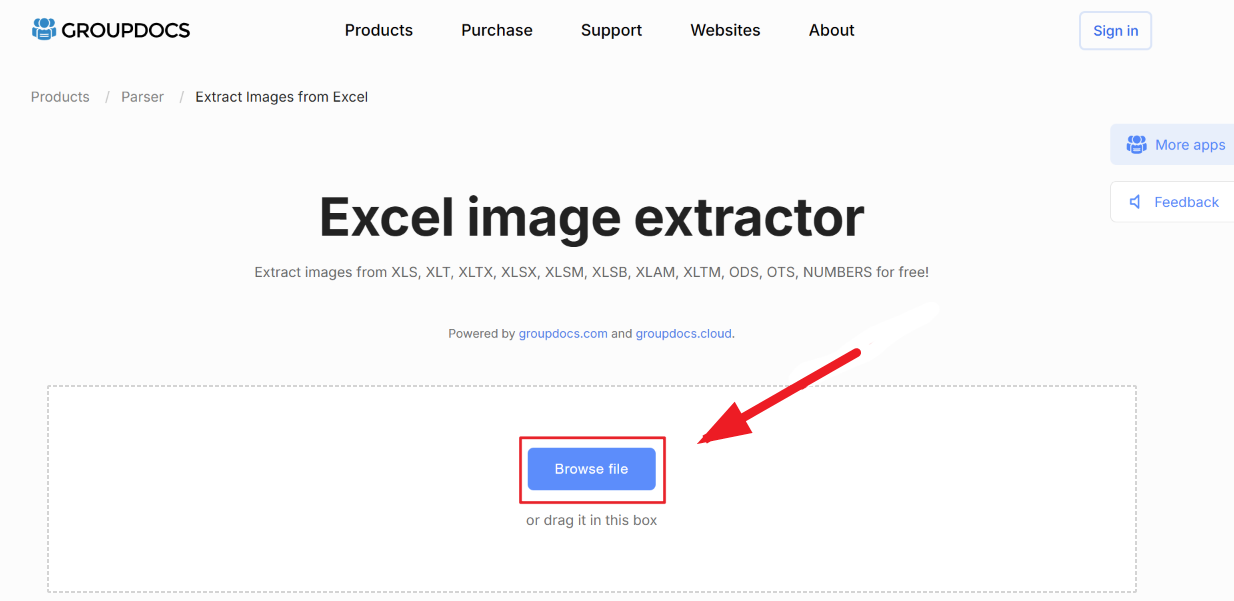
Task: Click the More apps grid icon
Action: 1137,144
